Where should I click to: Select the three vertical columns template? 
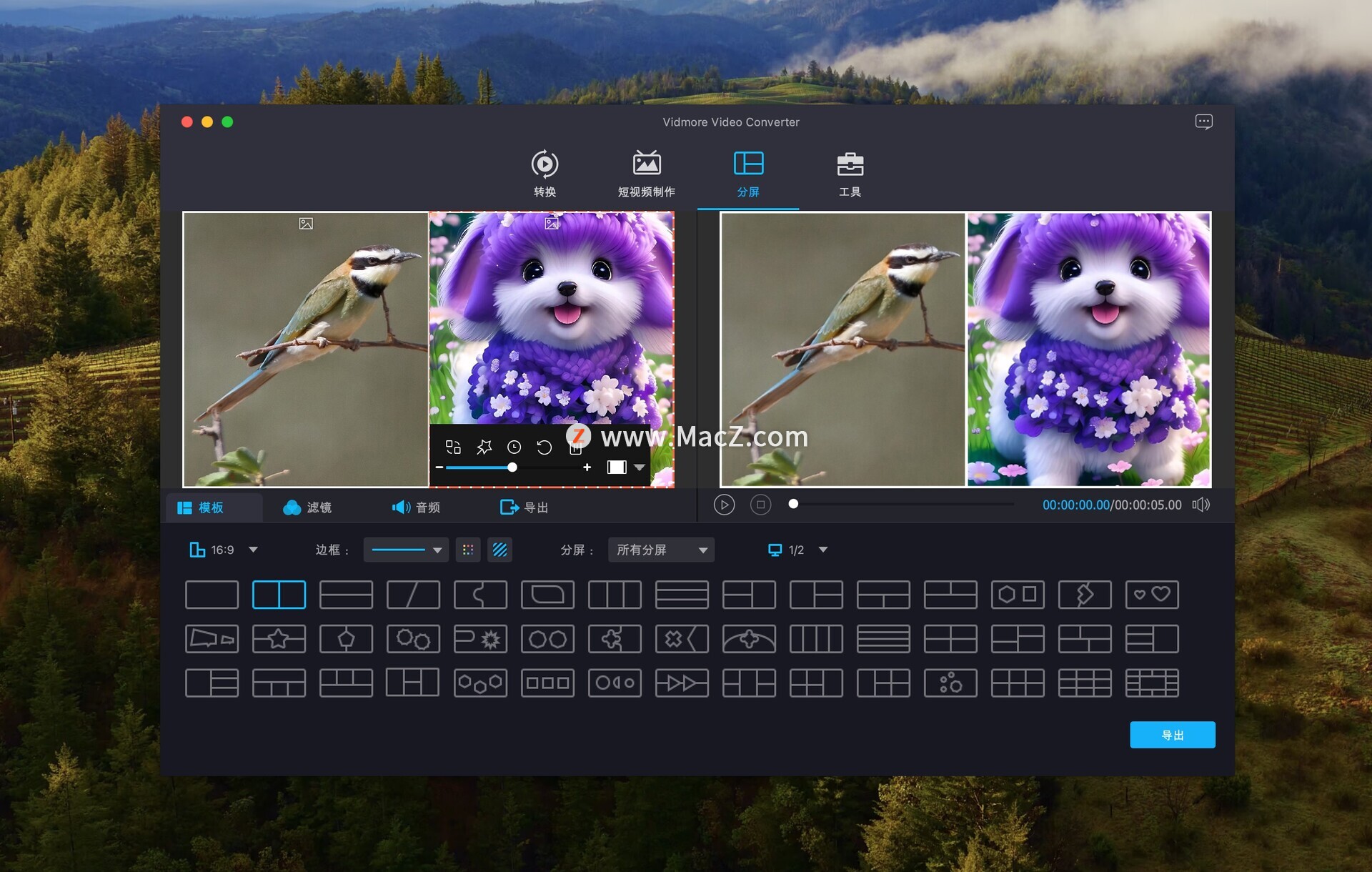pos(615,595)
